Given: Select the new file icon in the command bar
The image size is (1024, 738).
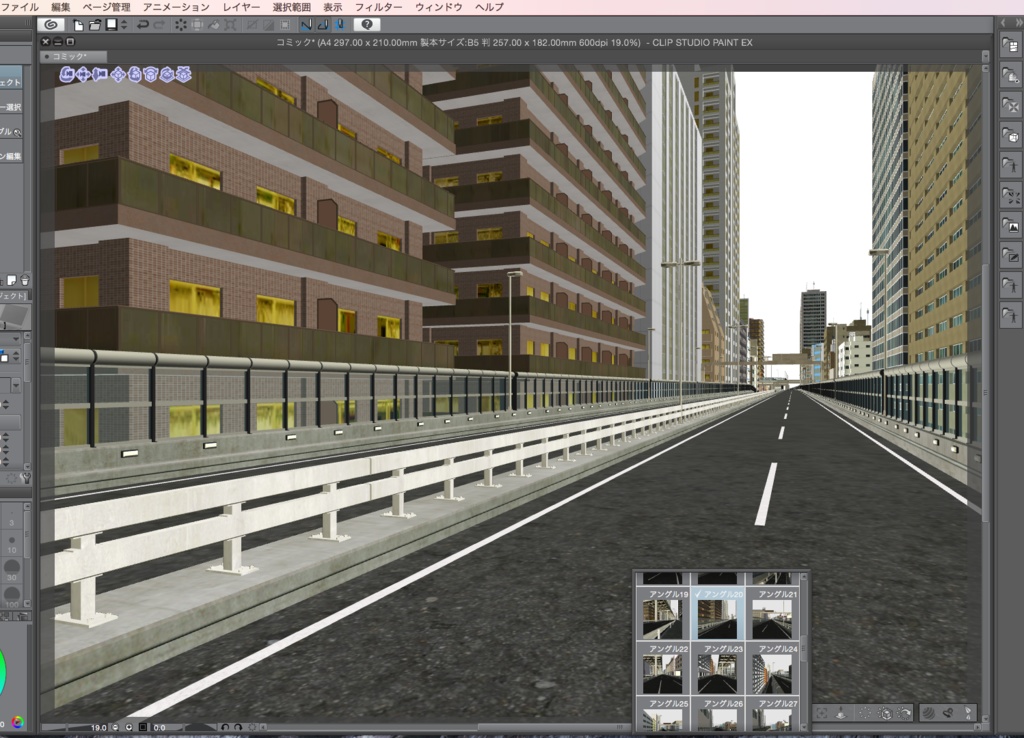Looking at the screenshot, I should (x=78, y=21).
